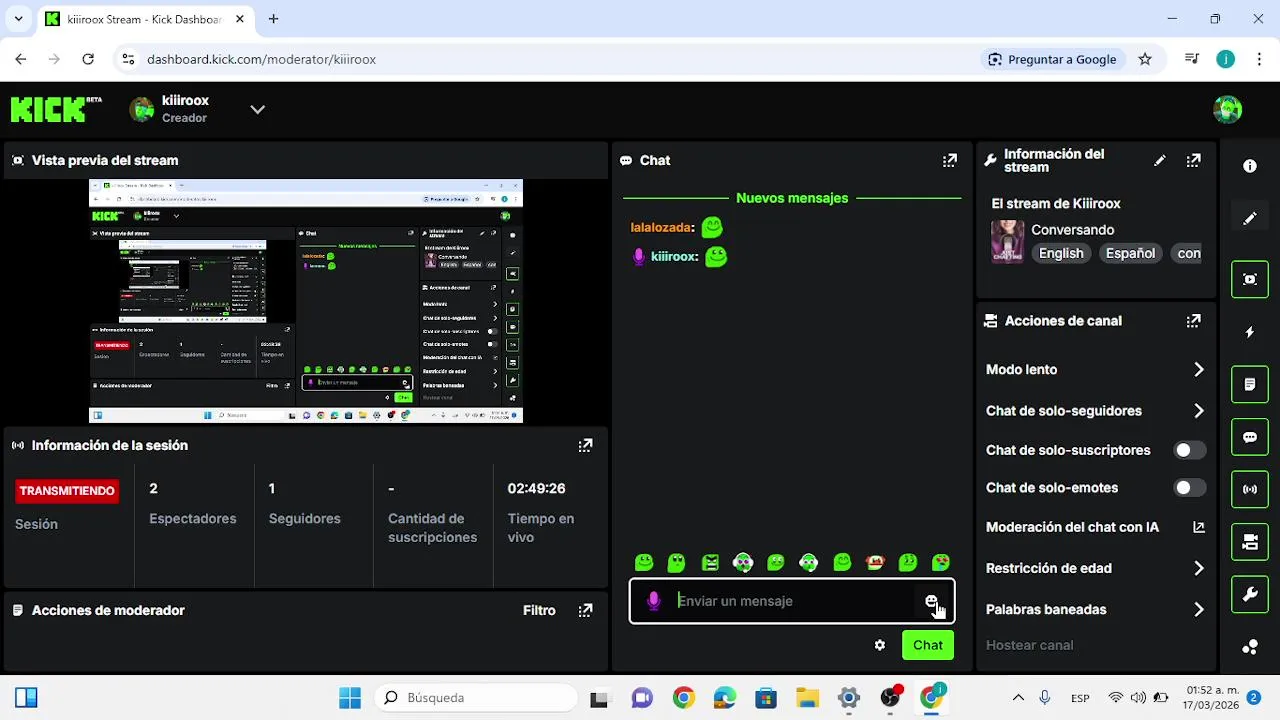Edit stream information with pencil icon

[1160, 160]
